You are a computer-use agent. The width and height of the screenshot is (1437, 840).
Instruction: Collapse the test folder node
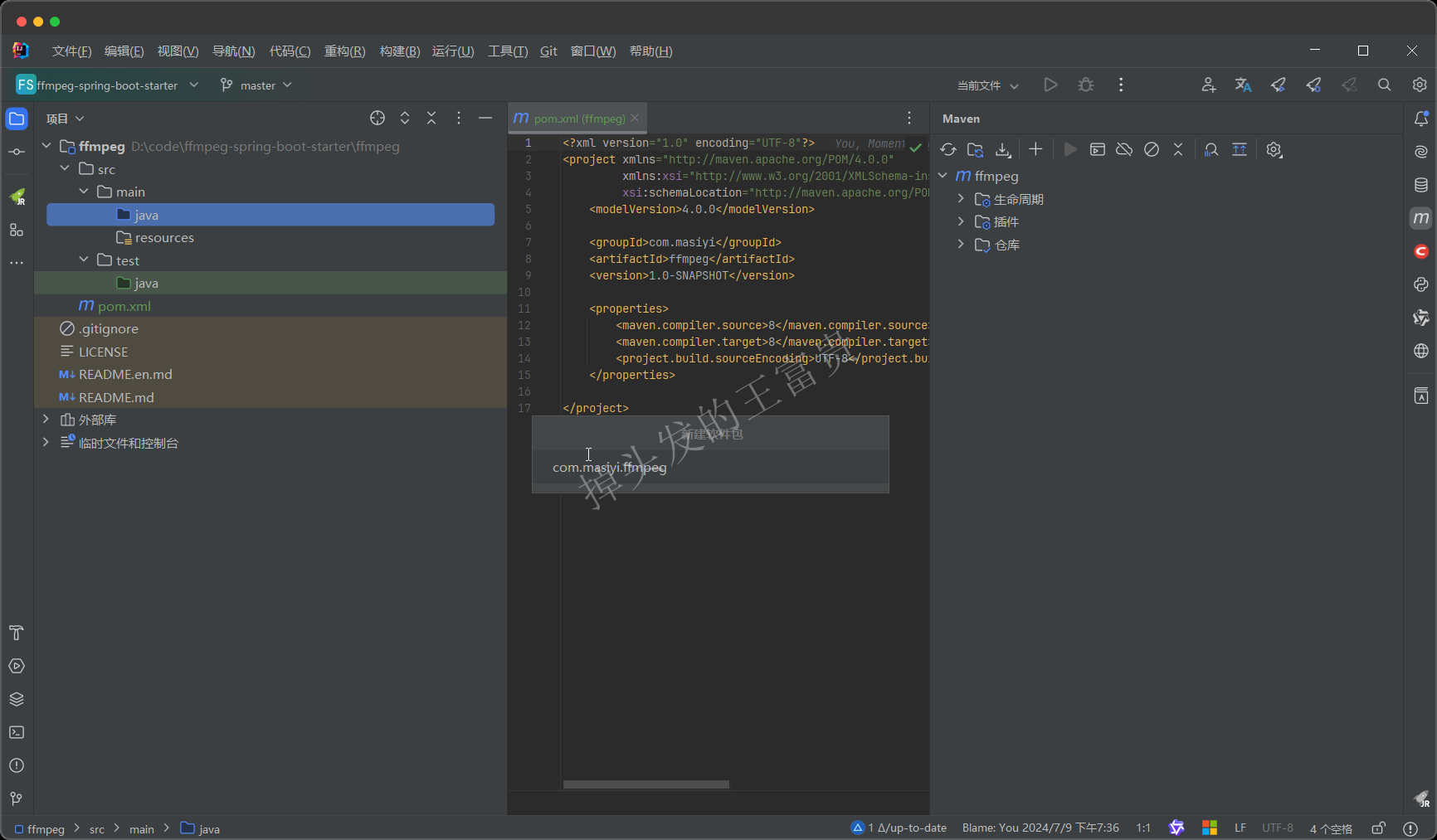coord(83,260)
